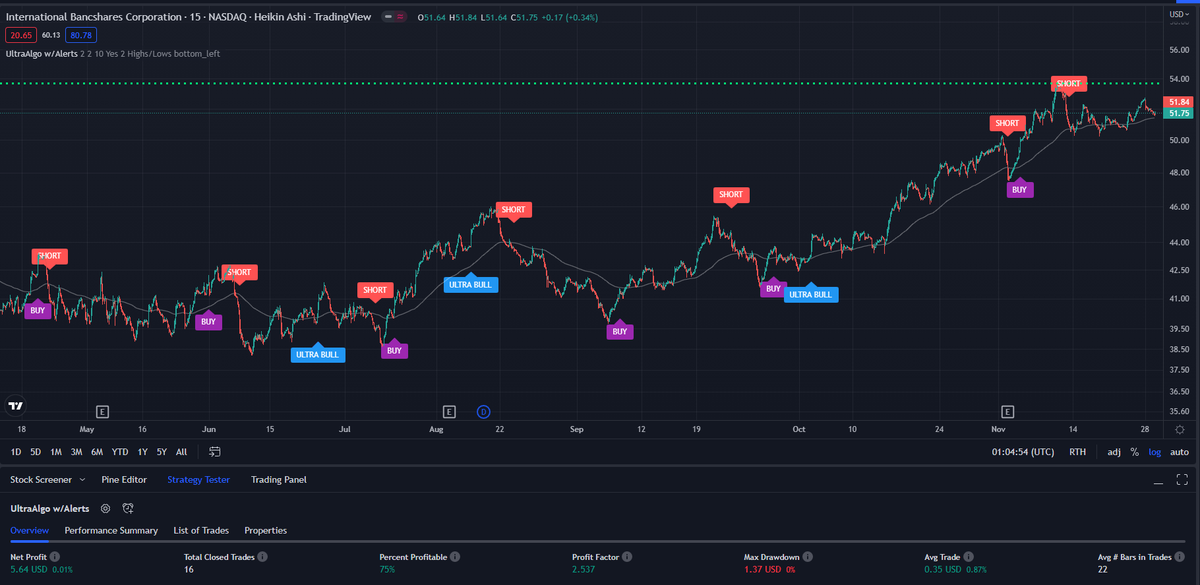Image resolution: width=1200 pixels, height=585 pixels.
Task: Switch to the Strategy Tester tab
Action: [199, 480]
